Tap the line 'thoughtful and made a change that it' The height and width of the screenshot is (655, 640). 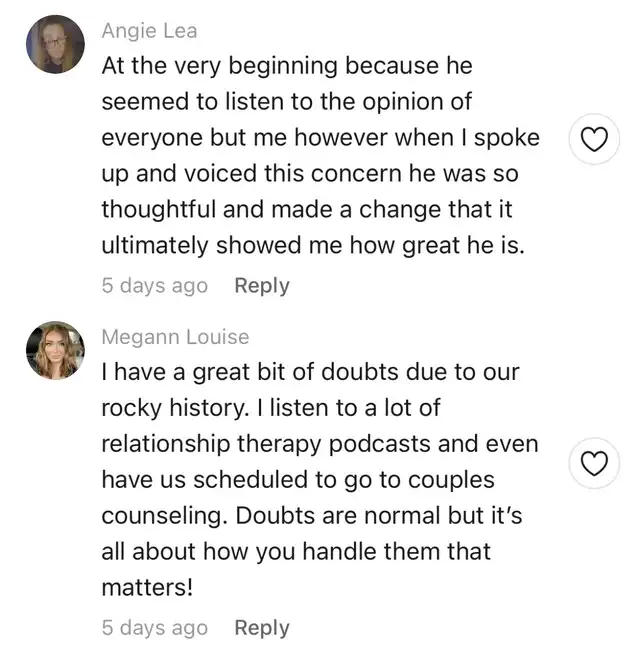tap(307, 209)
